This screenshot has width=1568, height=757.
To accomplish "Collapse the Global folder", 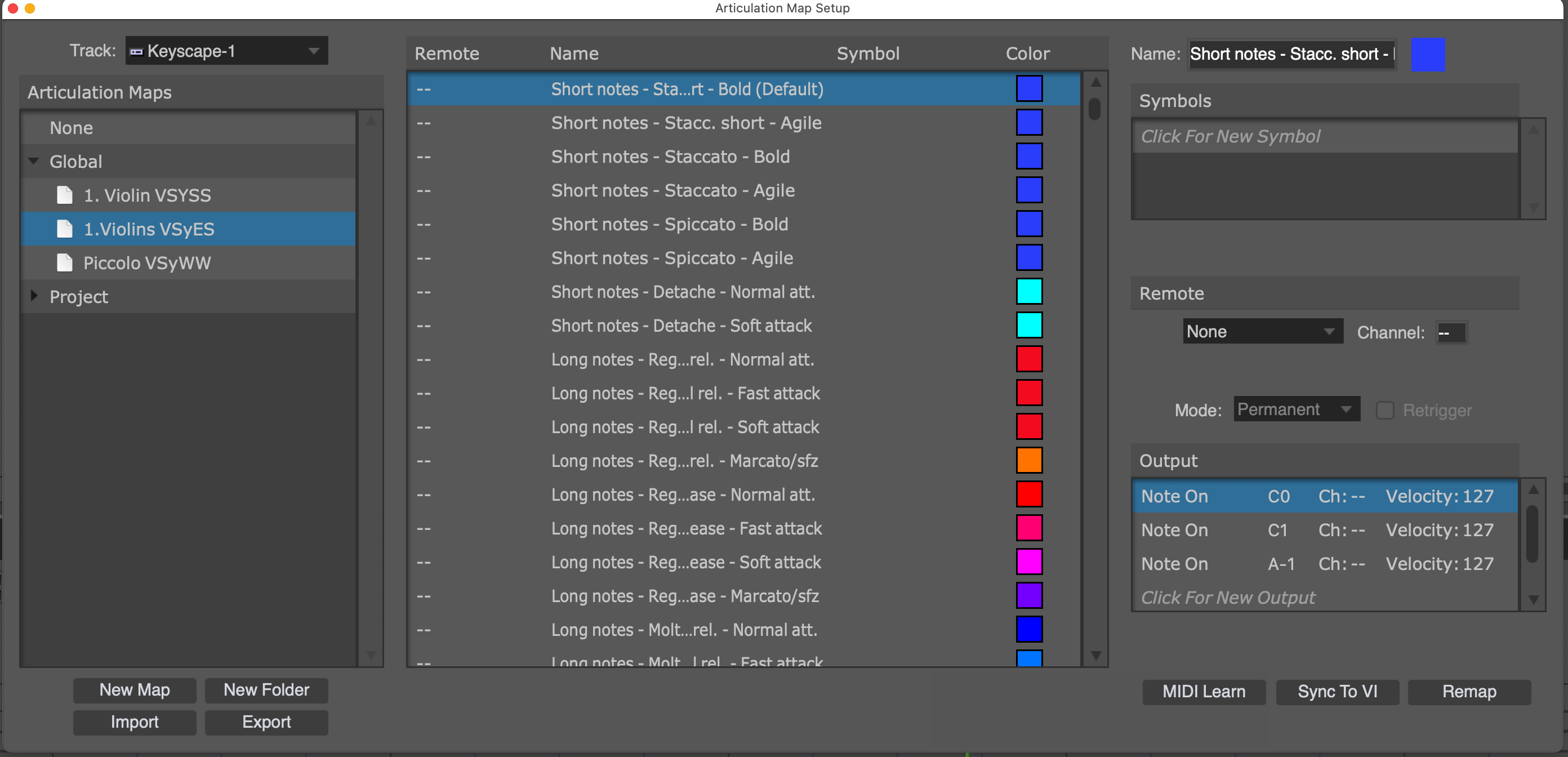I will coord(33,161).
